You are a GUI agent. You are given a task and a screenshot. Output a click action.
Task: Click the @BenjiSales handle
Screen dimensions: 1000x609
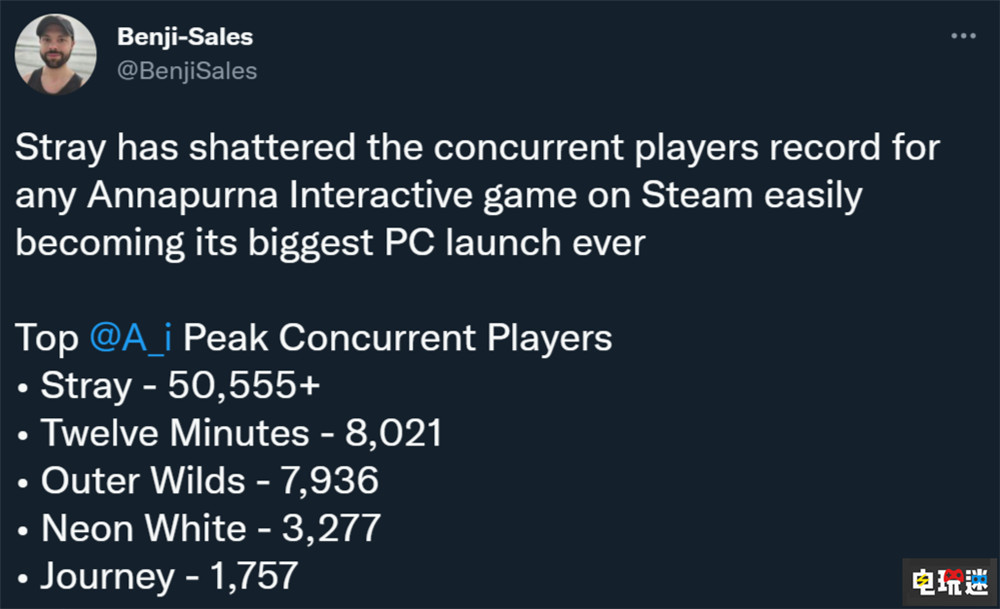(186, 71)
